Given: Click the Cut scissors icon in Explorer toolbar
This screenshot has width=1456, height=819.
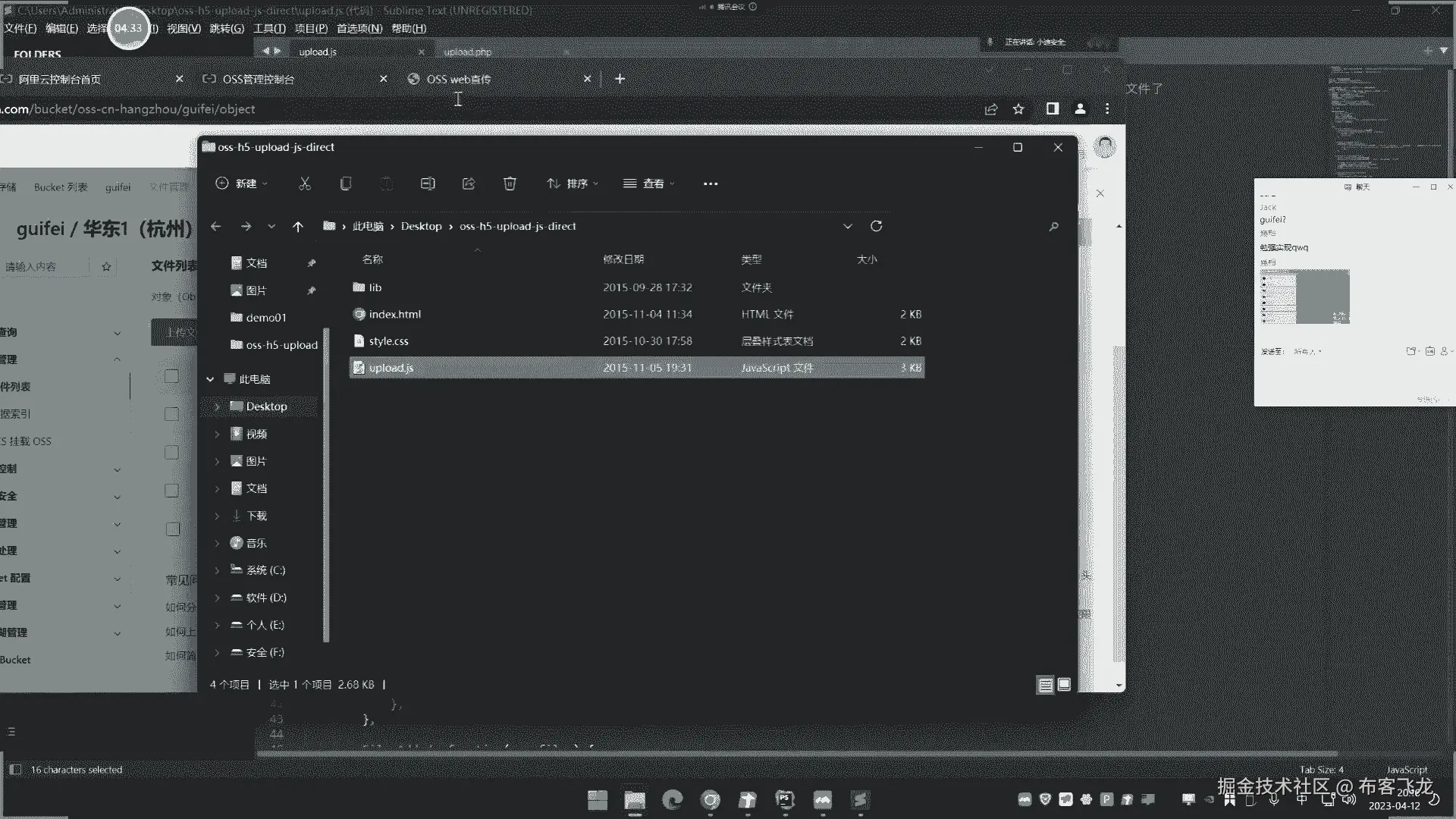Looking at the screenshot, I should 305,184.
